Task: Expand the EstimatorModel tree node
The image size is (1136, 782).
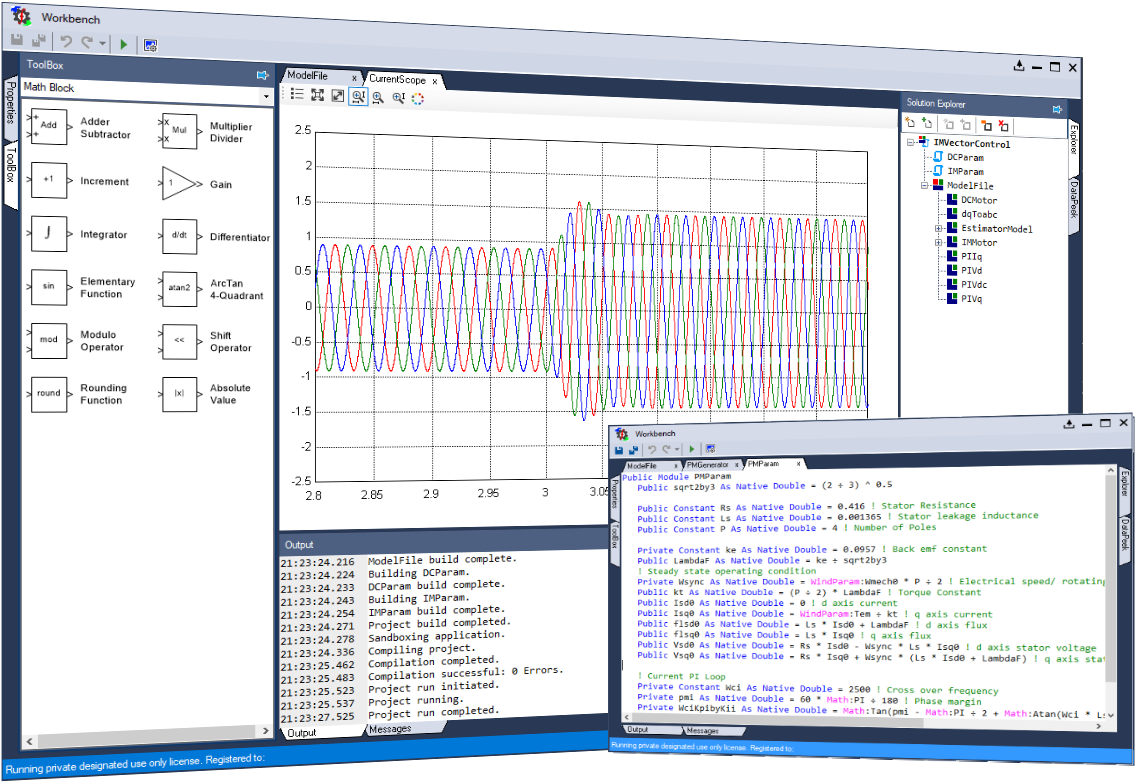Action: (939, 228)
